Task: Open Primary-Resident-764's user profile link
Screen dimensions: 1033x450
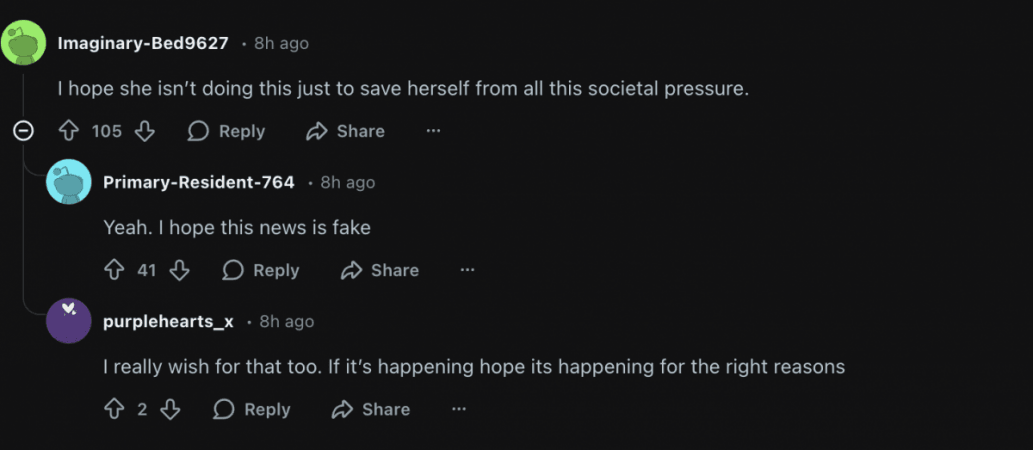Action: [199, 182]
